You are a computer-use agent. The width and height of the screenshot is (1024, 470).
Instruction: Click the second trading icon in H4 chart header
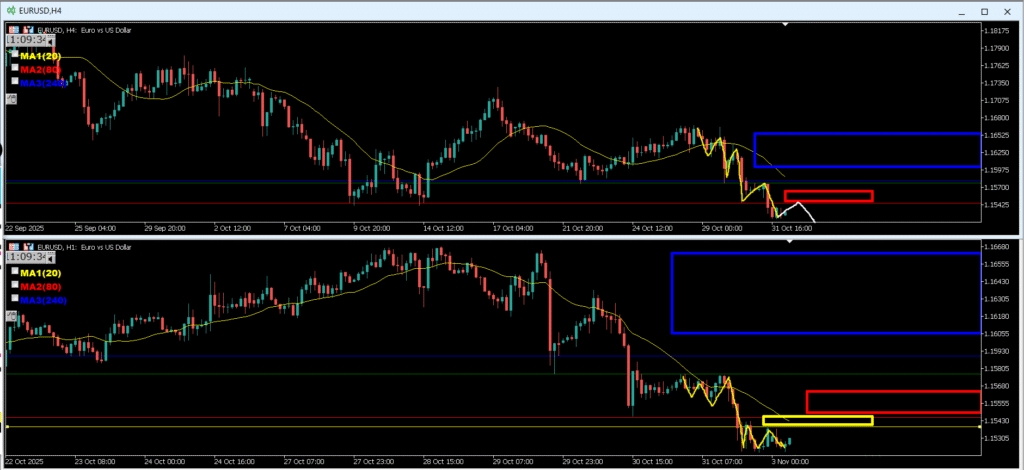[x=29, y=30]
